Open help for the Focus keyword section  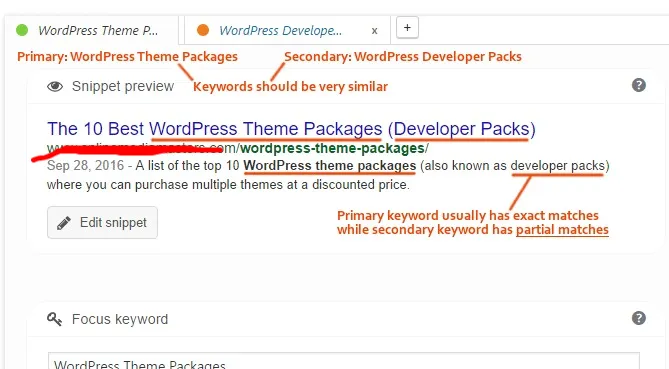point(639,318)
